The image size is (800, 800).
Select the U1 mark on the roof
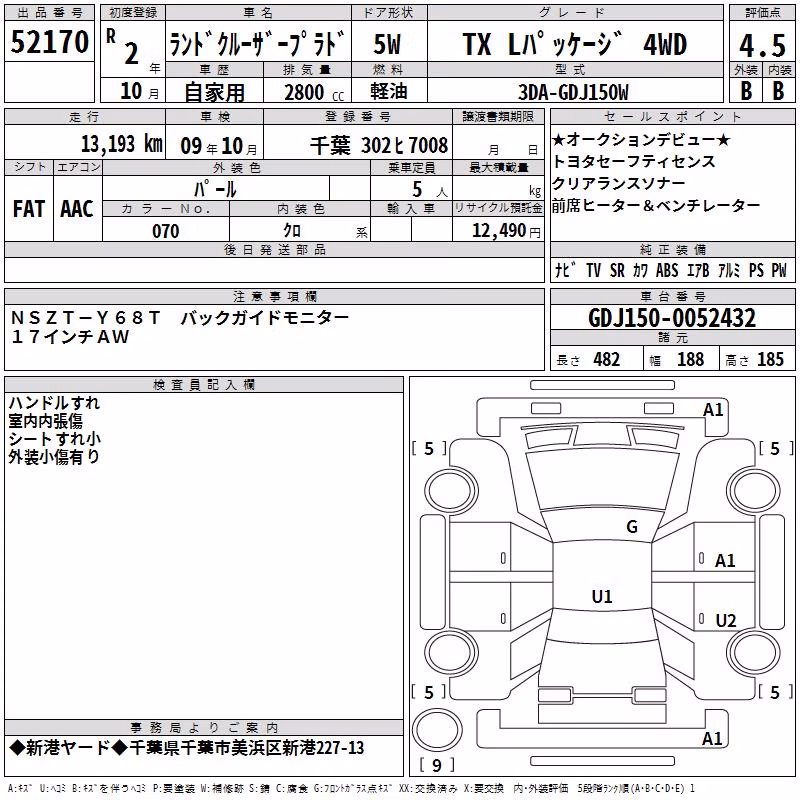click(602, 596)
